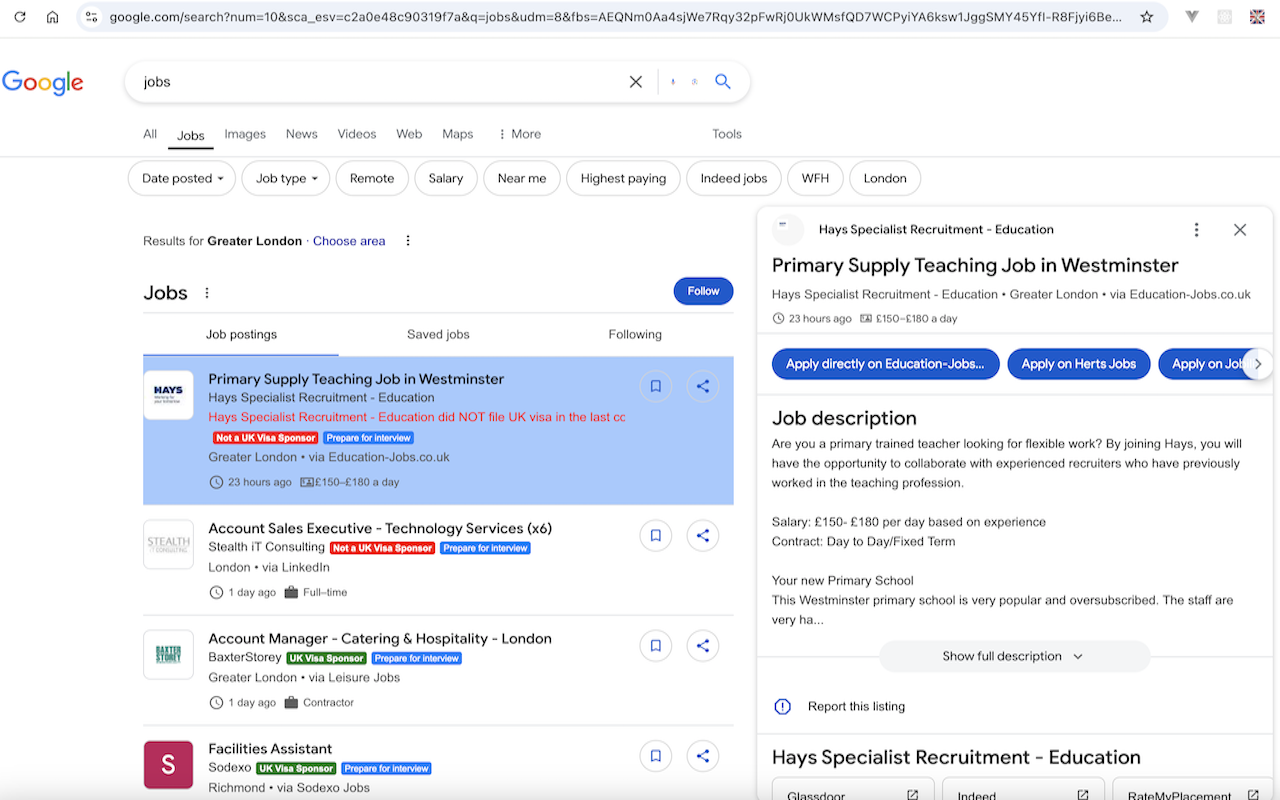Screen dimensions: 1280x800
Task: Open the BaxterStorey logo thumbnail
Action: pyautogui.click(x=168, y=654)
